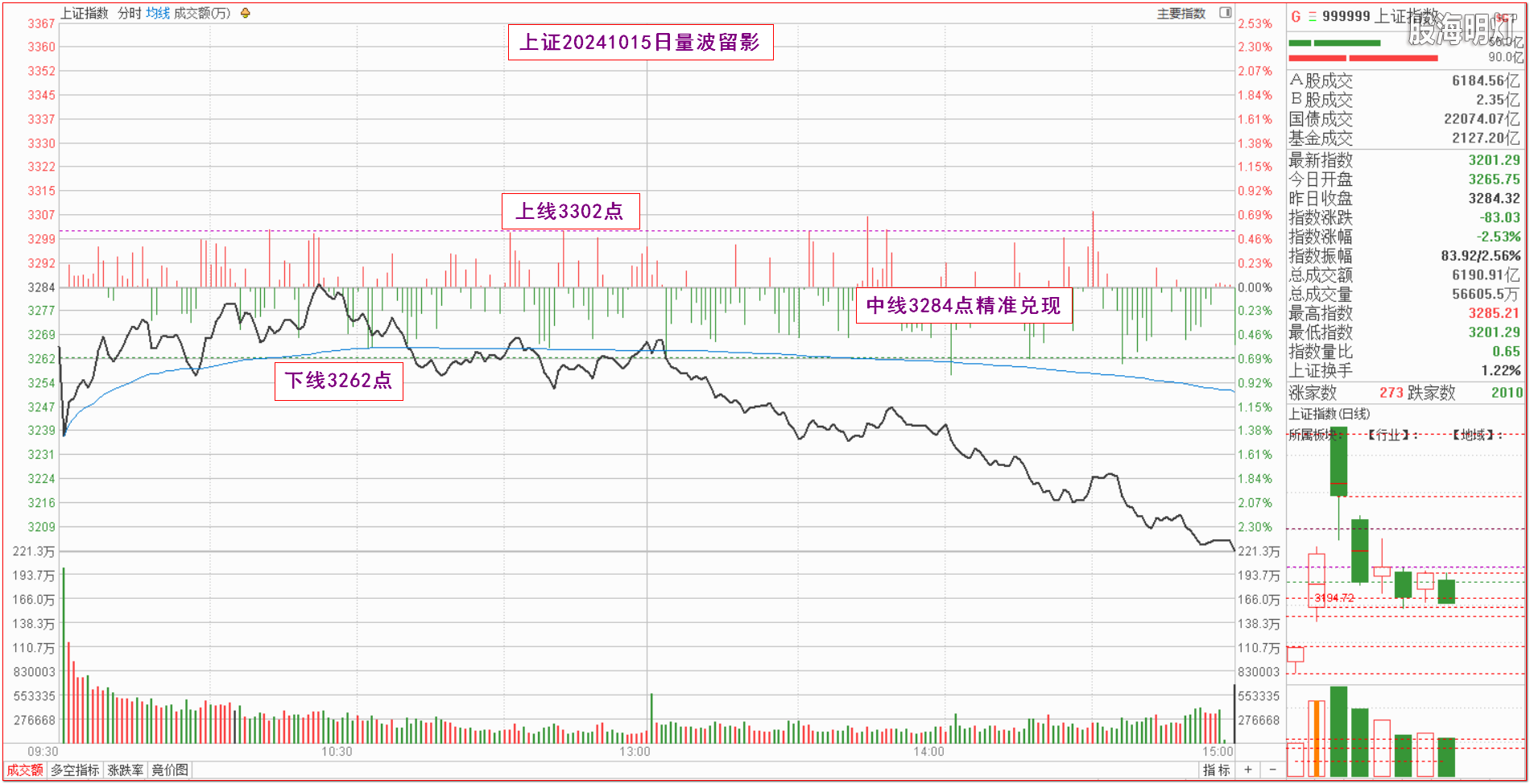Click the 3367 top price axis label
The height and width of the screenshot is (784, 1530).
tap(42, 23)
